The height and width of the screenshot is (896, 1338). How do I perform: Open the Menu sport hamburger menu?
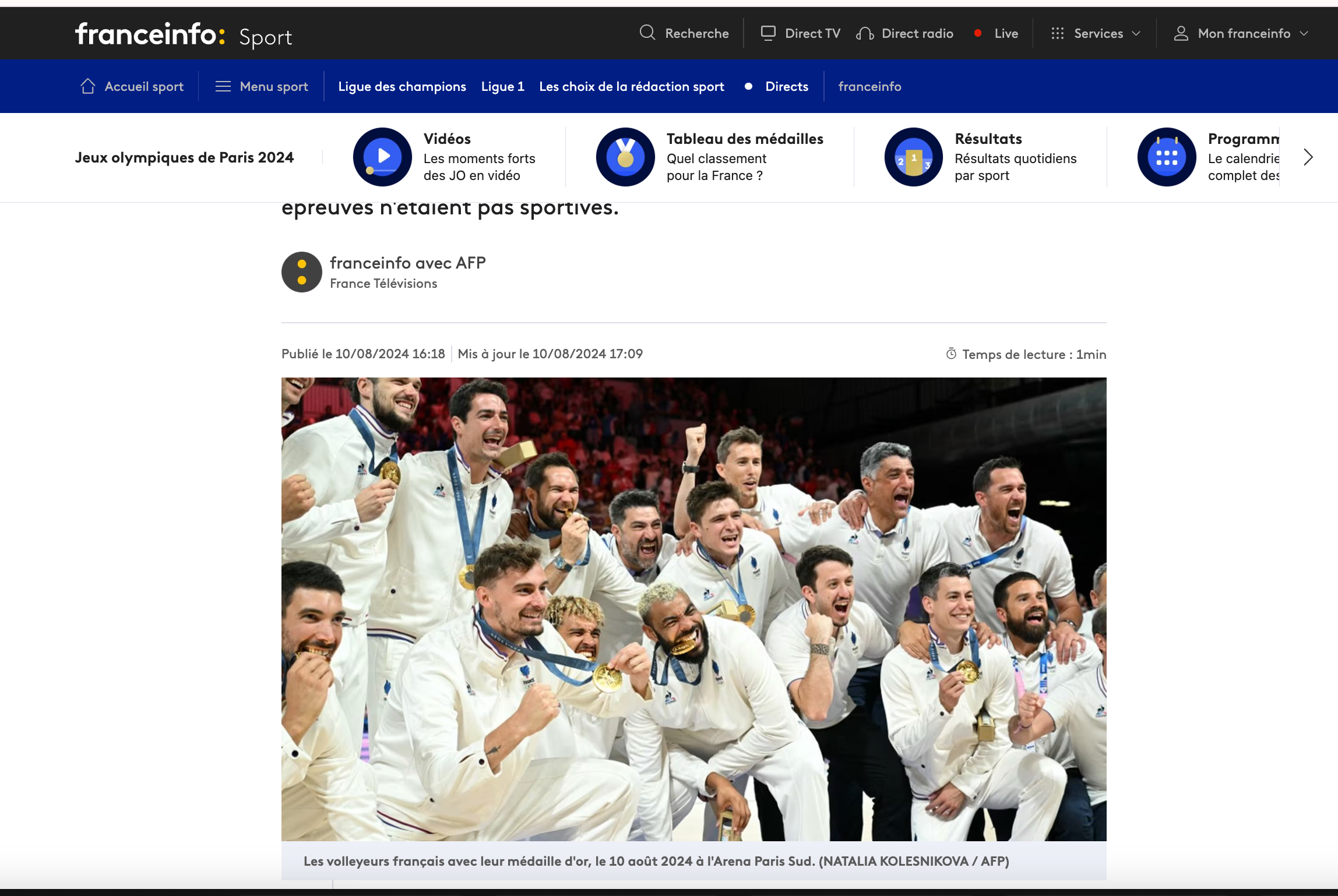pyautogui.click(x=223, y=86)
